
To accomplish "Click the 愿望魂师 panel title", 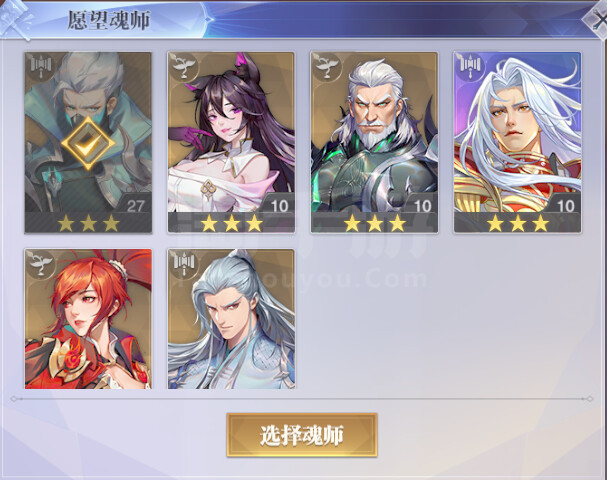I will [109, 20].
